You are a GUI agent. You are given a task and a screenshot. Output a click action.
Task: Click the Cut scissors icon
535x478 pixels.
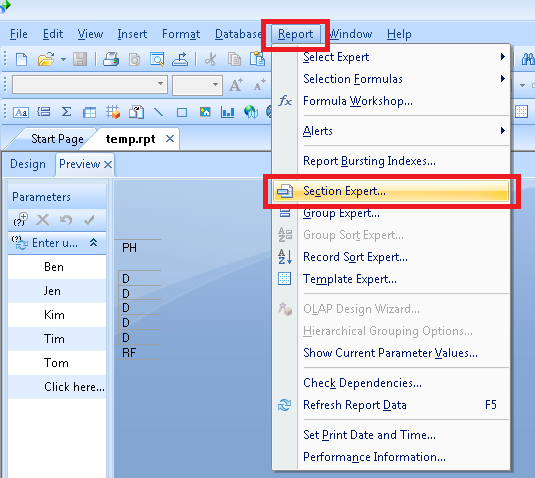click(211, 59)
